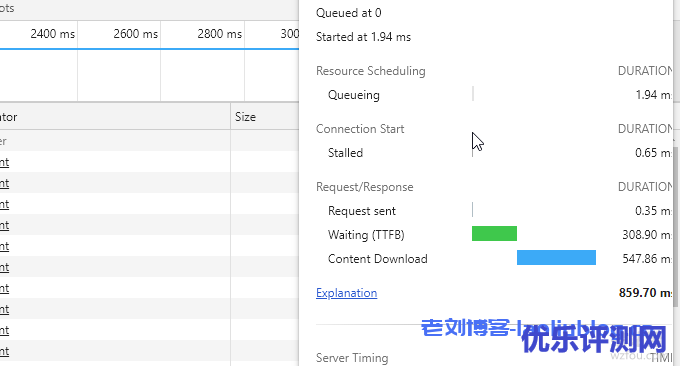Click the Waiting (TTFB) label

366,235
